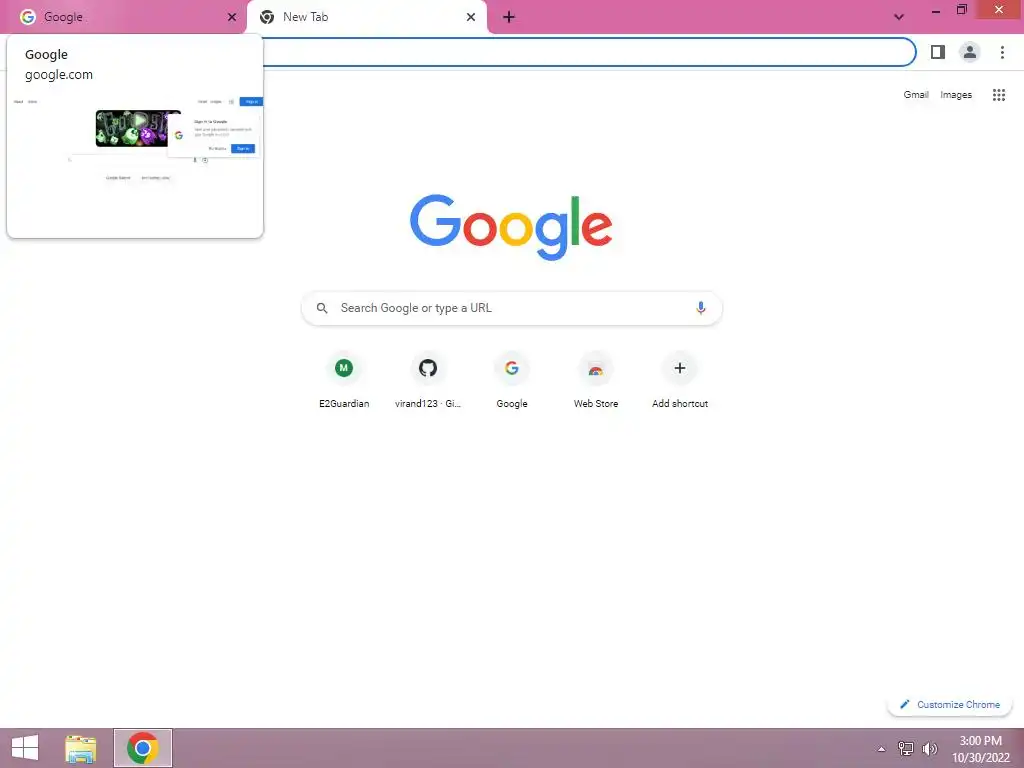Minimize the Chrome window
The image size is (1024, 768).
click(935, 10)
